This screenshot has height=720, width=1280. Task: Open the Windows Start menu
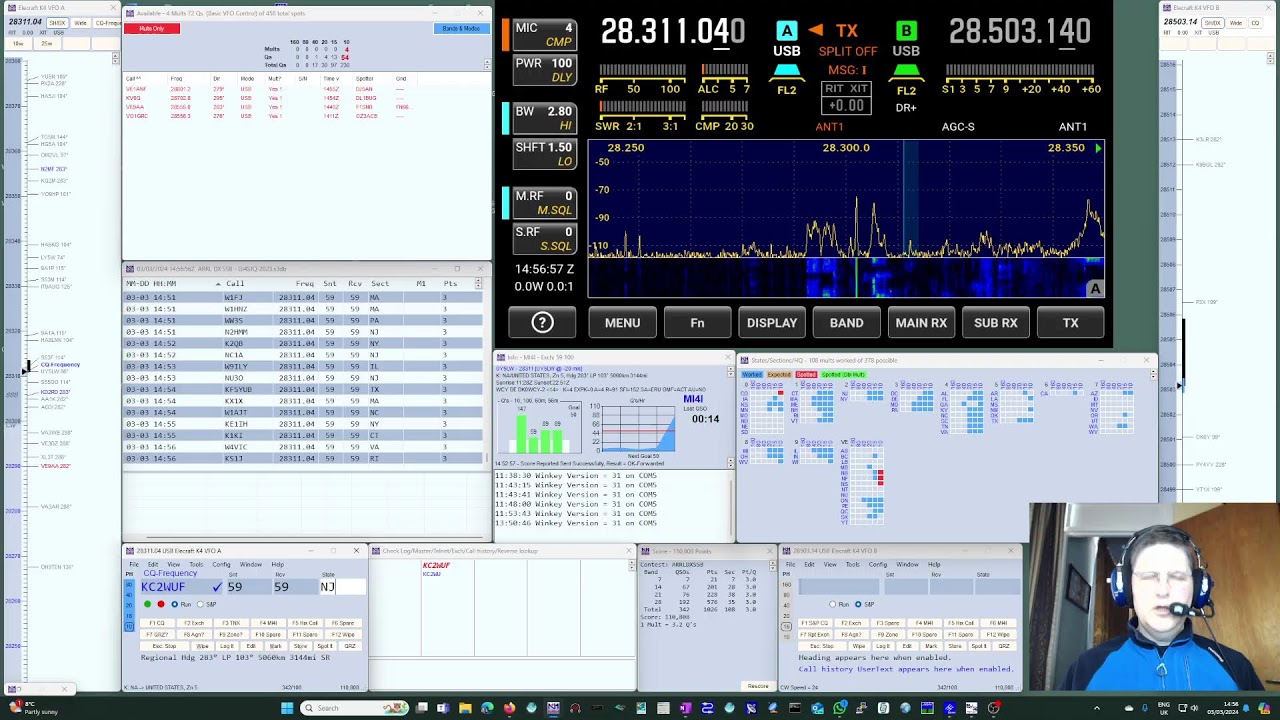(x=287, y=708)
